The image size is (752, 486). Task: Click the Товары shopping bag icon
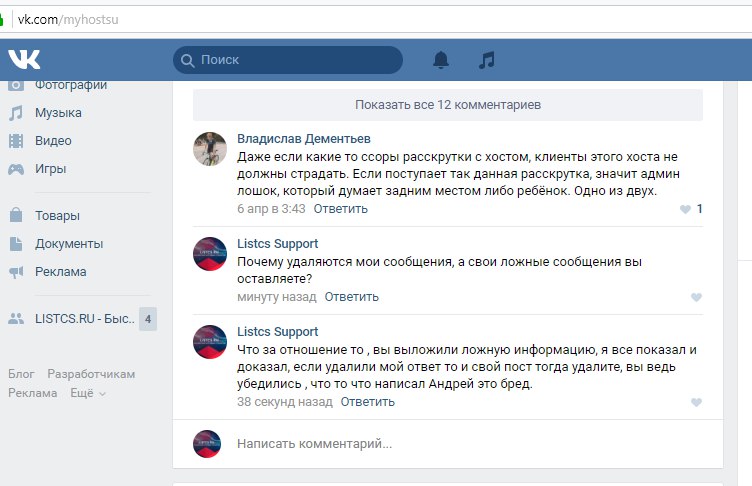point(16,215)
